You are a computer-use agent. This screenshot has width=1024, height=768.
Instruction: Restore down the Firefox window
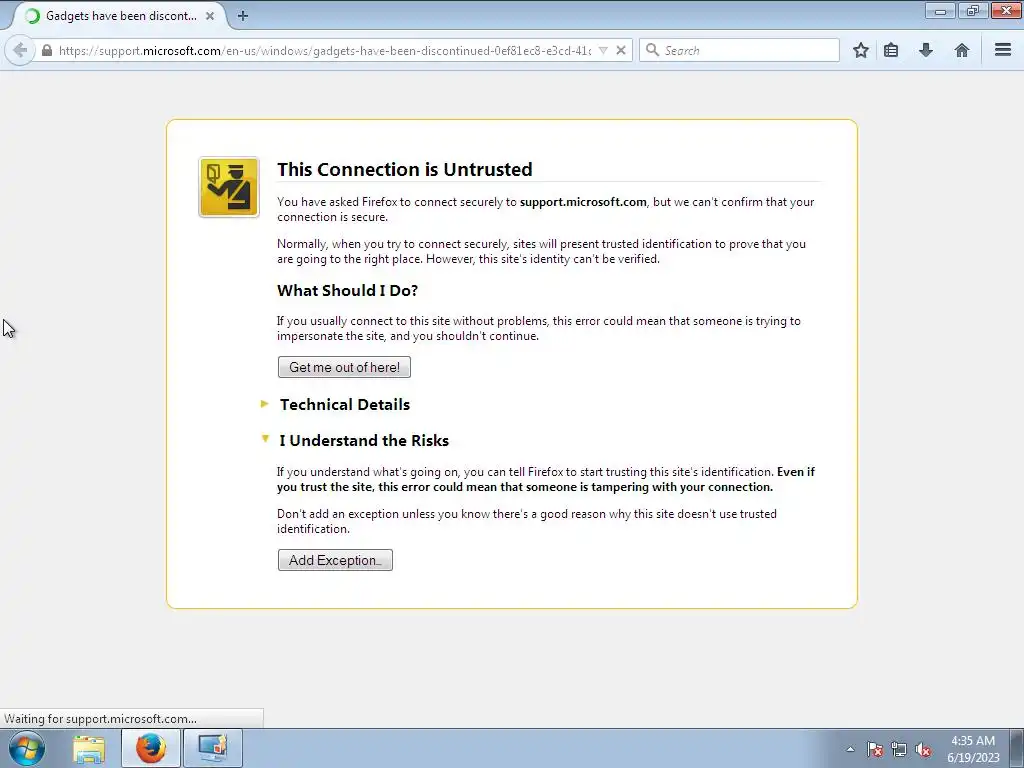tap(973, 10)
